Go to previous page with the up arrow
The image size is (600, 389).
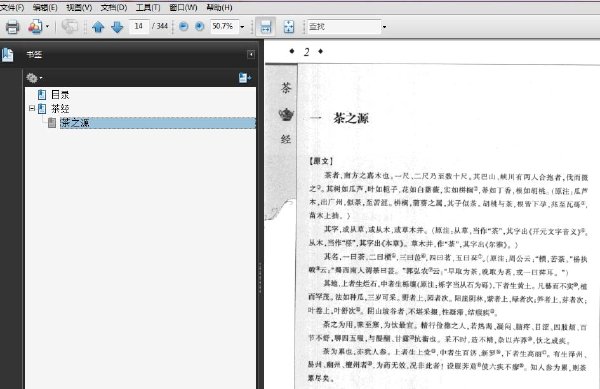point(98,27)
